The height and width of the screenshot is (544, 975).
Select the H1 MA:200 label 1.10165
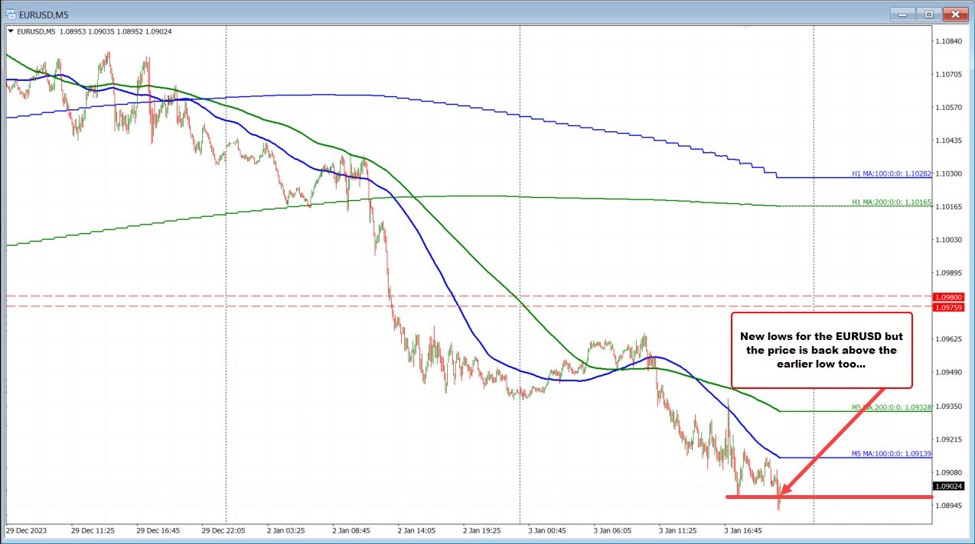(x=892, y=203)
